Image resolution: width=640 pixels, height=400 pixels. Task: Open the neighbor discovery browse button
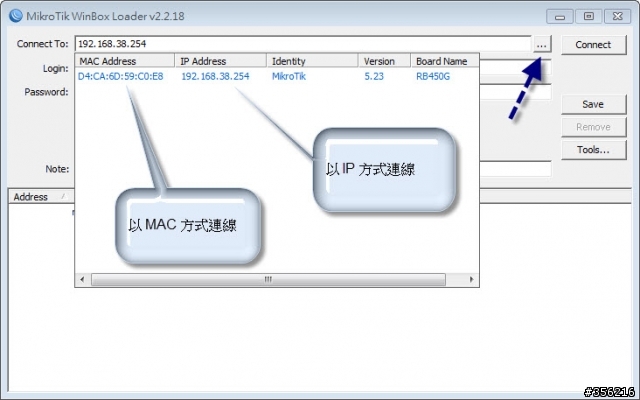point(541,45)
